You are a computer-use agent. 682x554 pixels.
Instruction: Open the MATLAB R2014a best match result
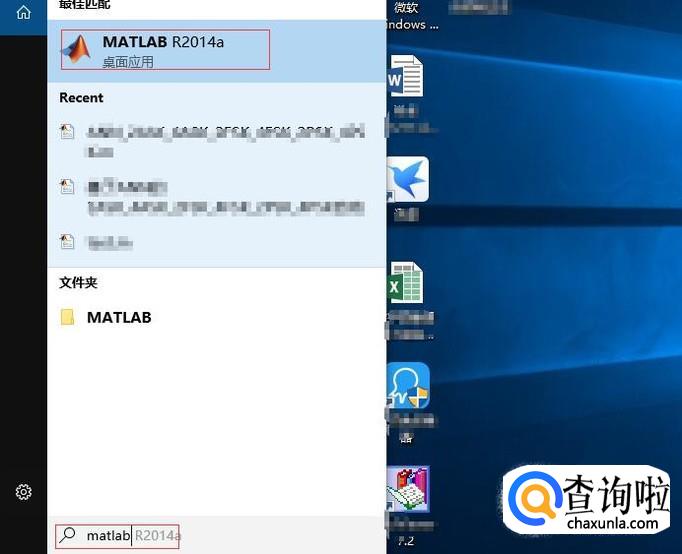point(217,51)
